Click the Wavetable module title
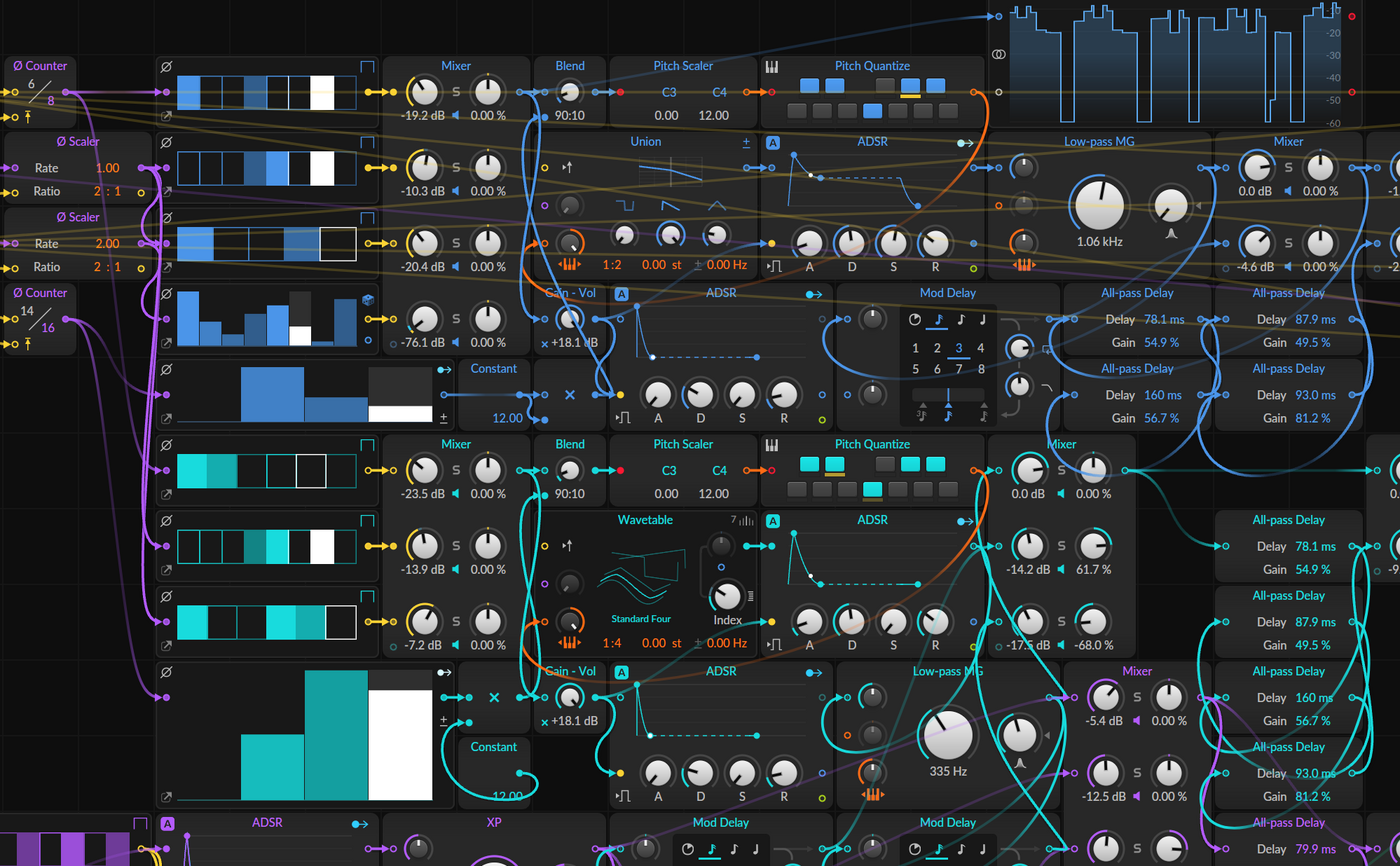This screenshot has width=1400, height=866. [x=645, y=520]
